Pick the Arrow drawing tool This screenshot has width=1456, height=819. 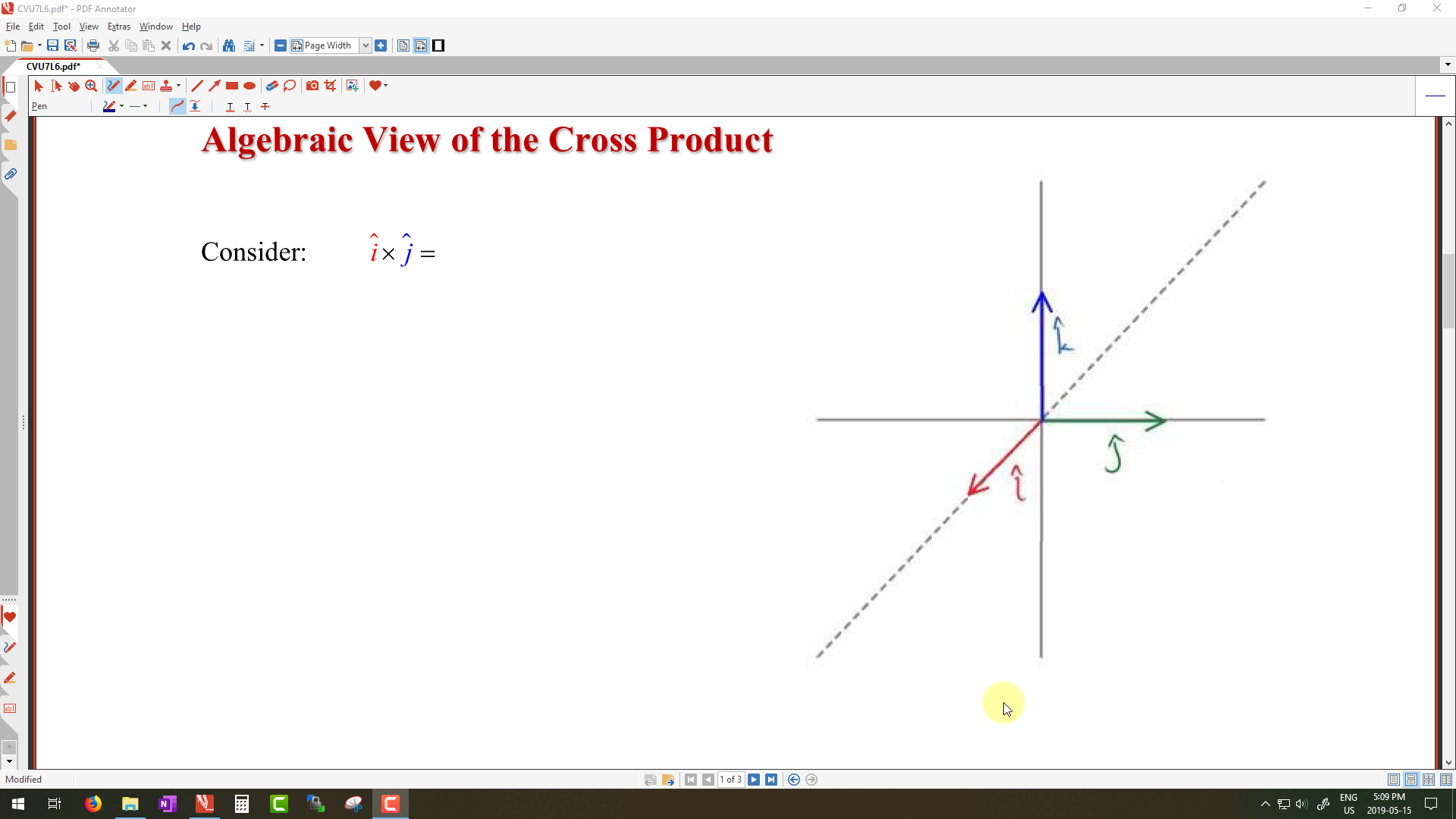click(x=215, y=86)
